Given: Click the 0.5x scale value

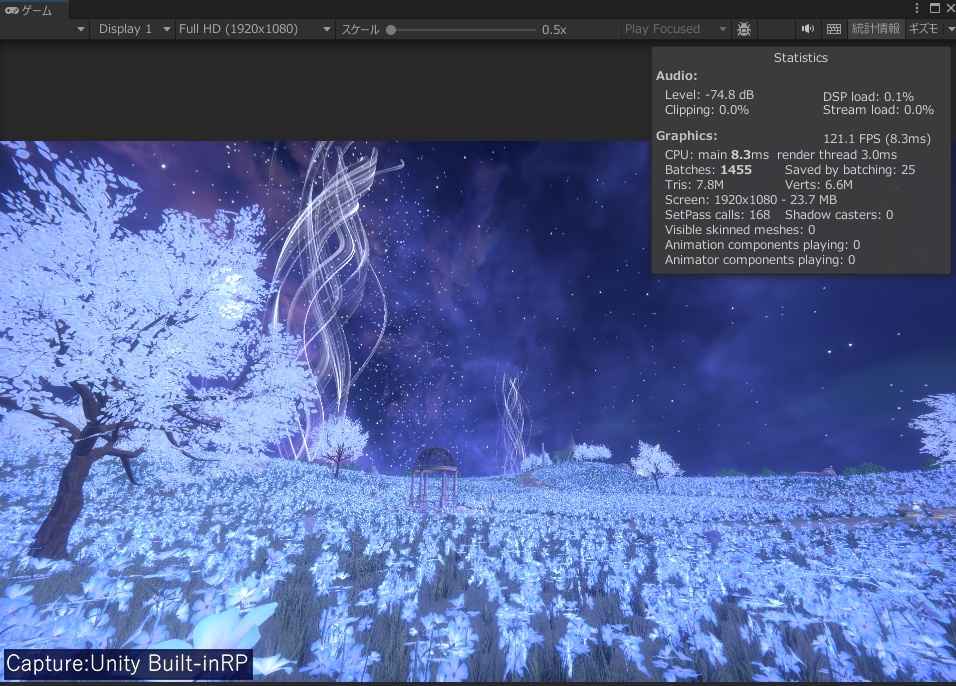Looking at the screenshot, I should tap(554, 29).
